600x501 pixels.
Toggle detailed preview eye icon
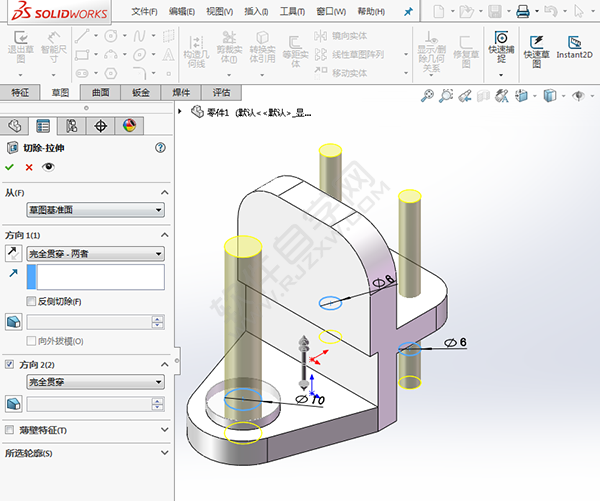[x=48, y=167]
